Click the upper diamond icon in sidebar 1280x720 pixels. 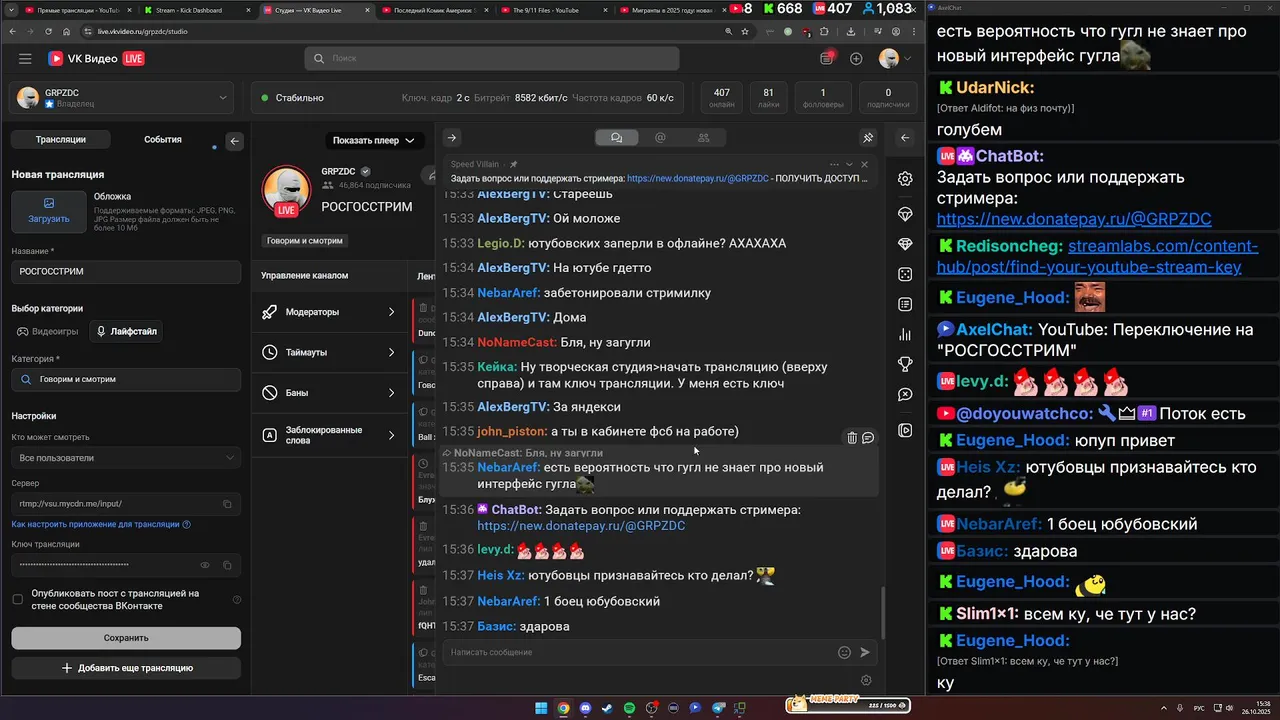tap(905, 214)
